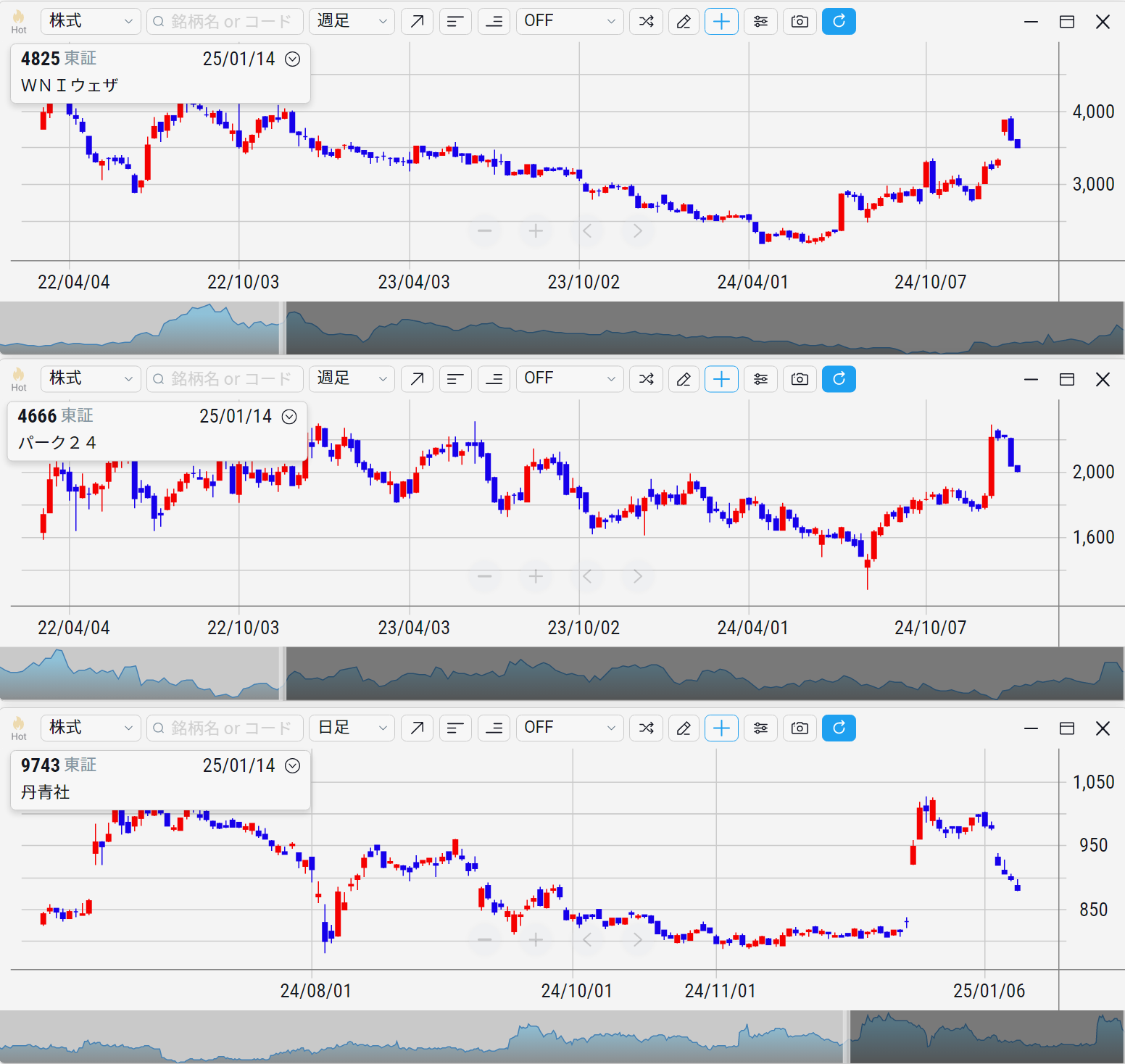1125x1064 pixels.
Task: Refresh the 4666 パーク24 chart
Action: (839, 379)
